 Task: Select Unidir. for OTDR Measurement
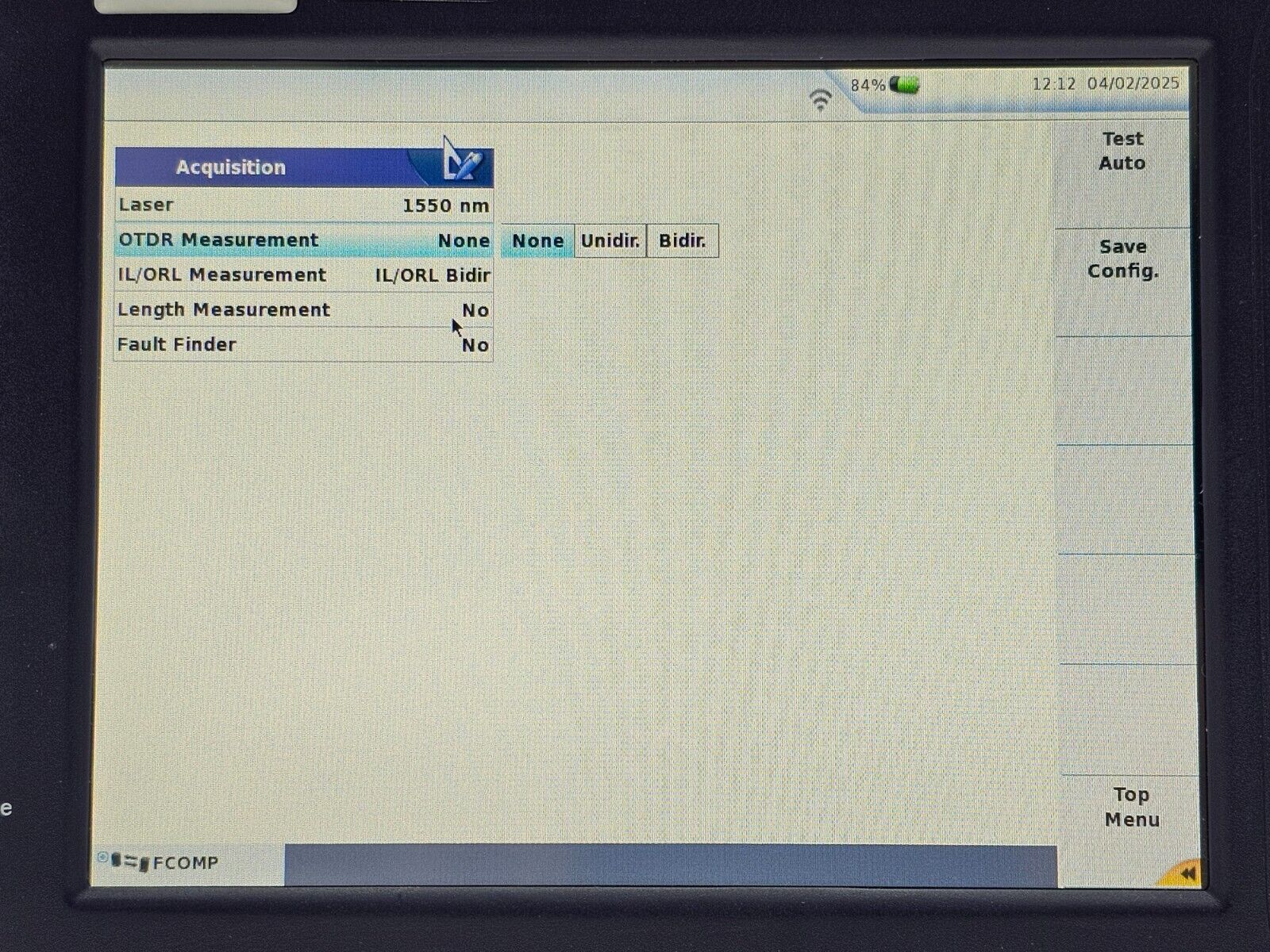tap(610, 240)
